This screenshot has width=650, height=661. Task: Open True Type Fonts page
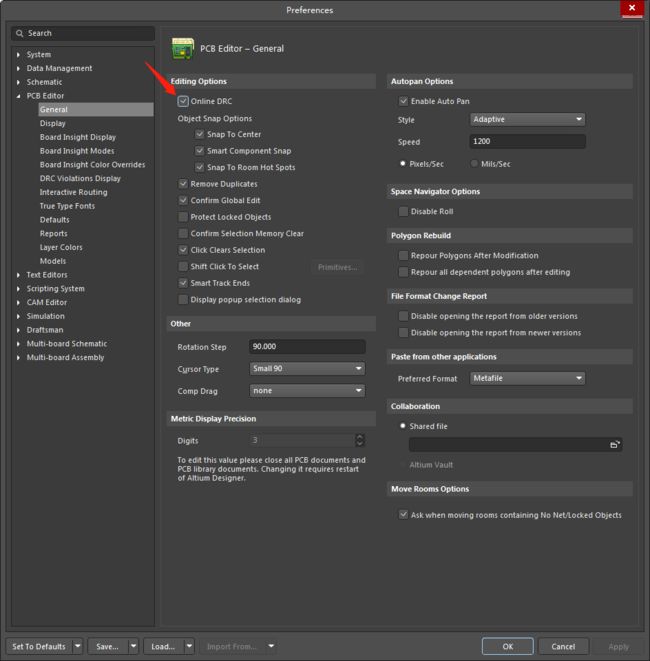[x=67, y=206]
